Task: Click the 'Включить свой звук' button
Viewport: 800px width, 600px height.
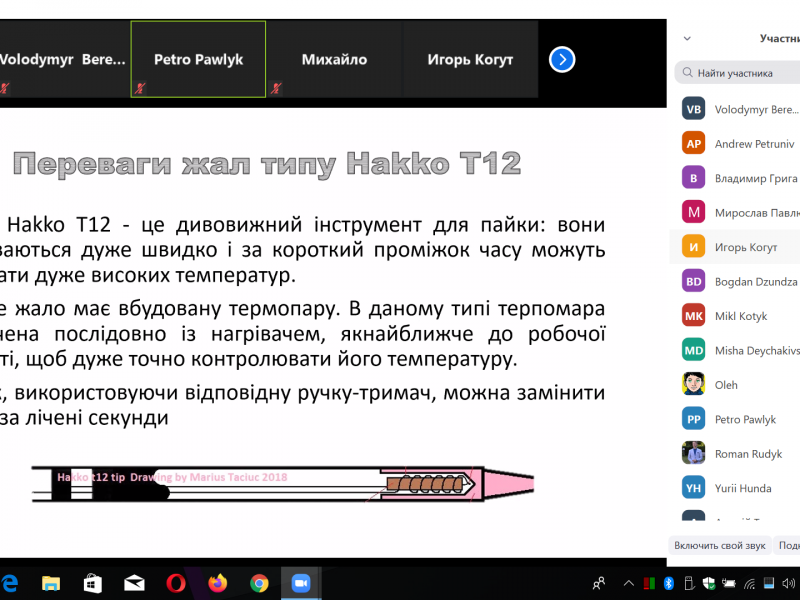Action: tap(719, 545)
